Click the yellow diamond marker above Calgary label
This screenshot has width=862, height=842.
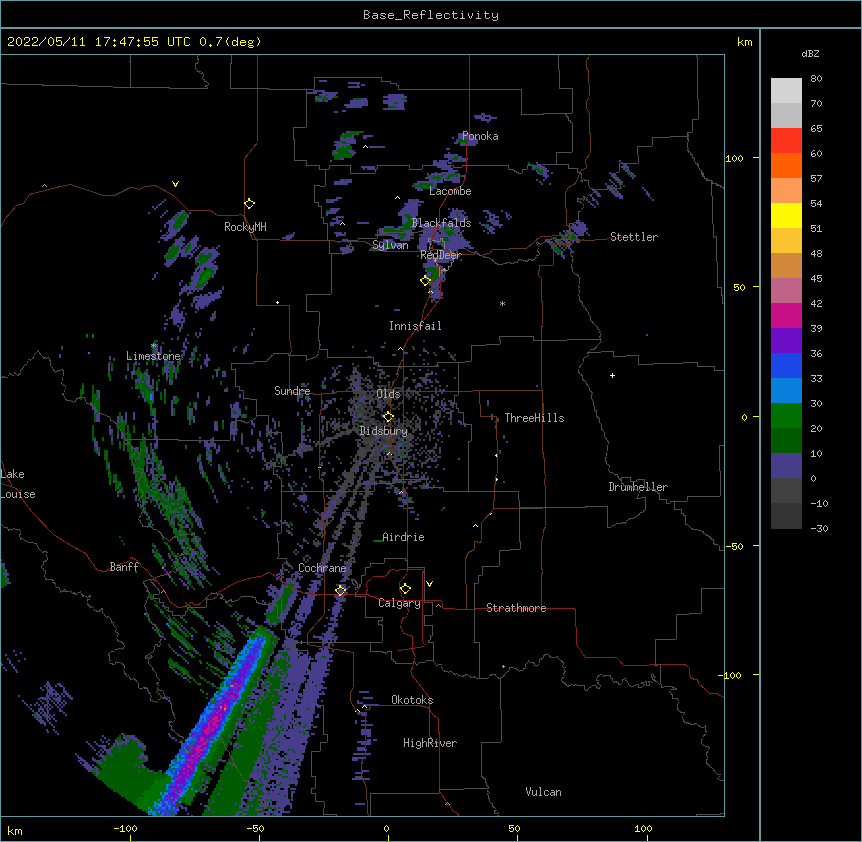405,589
